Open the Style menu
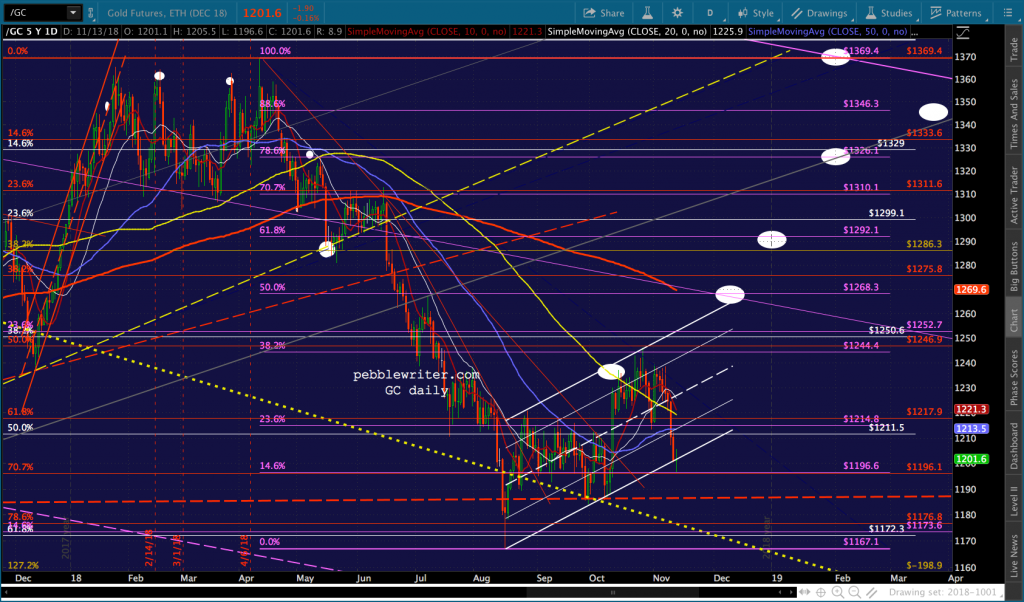 coord(756,12)
